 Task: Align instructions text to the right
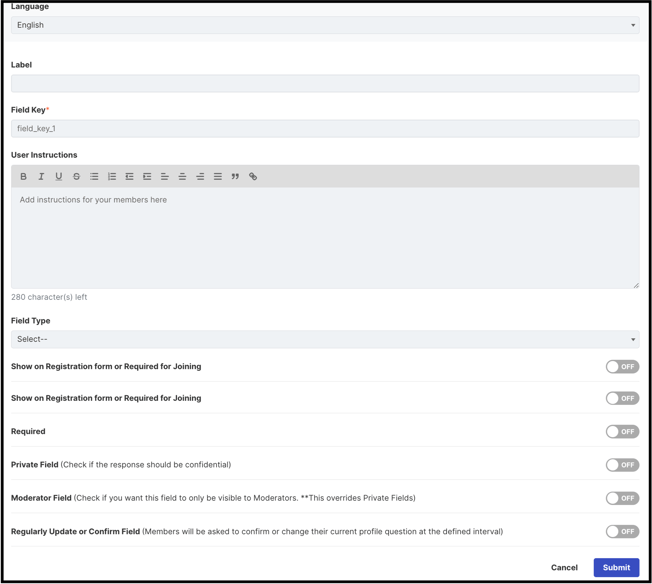tap(200, 176)
